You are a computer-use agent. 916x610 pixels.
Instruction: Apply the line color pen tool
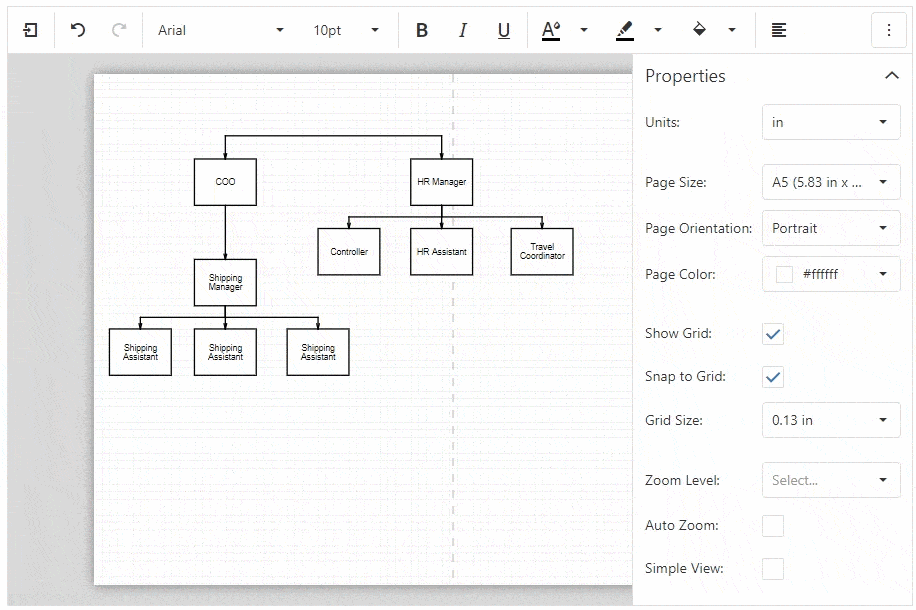[625, 30]
